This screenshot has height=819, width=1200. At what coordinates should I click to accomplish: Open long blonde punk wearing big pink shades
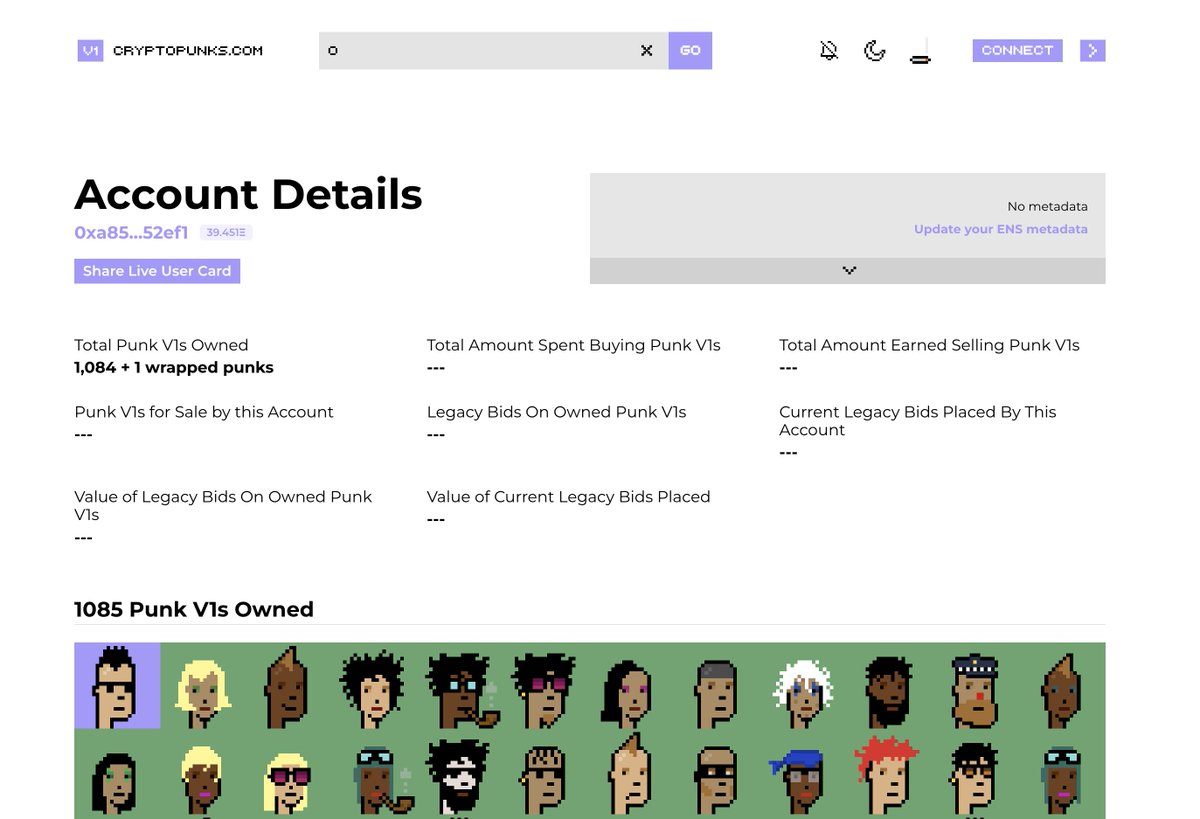[289, 774]
